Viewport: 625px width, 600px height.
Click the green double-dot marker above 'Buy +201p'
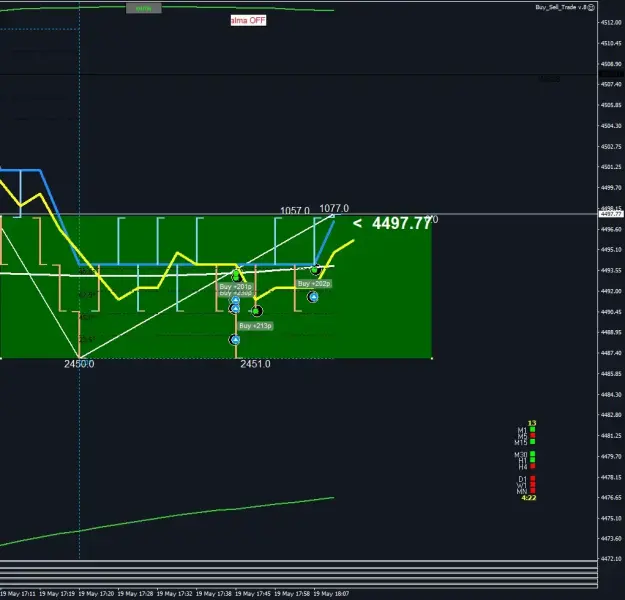point(236,275)
